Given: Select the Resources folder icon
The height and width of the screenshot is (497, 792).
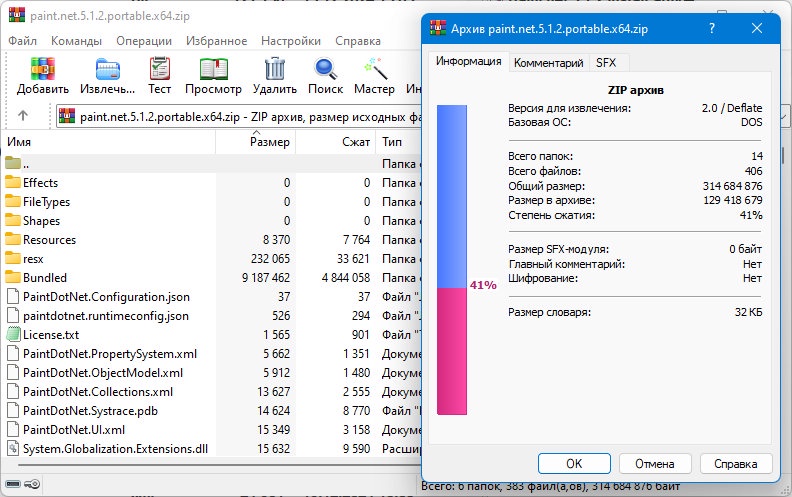Looking at the screenshot, I should 13,239.
